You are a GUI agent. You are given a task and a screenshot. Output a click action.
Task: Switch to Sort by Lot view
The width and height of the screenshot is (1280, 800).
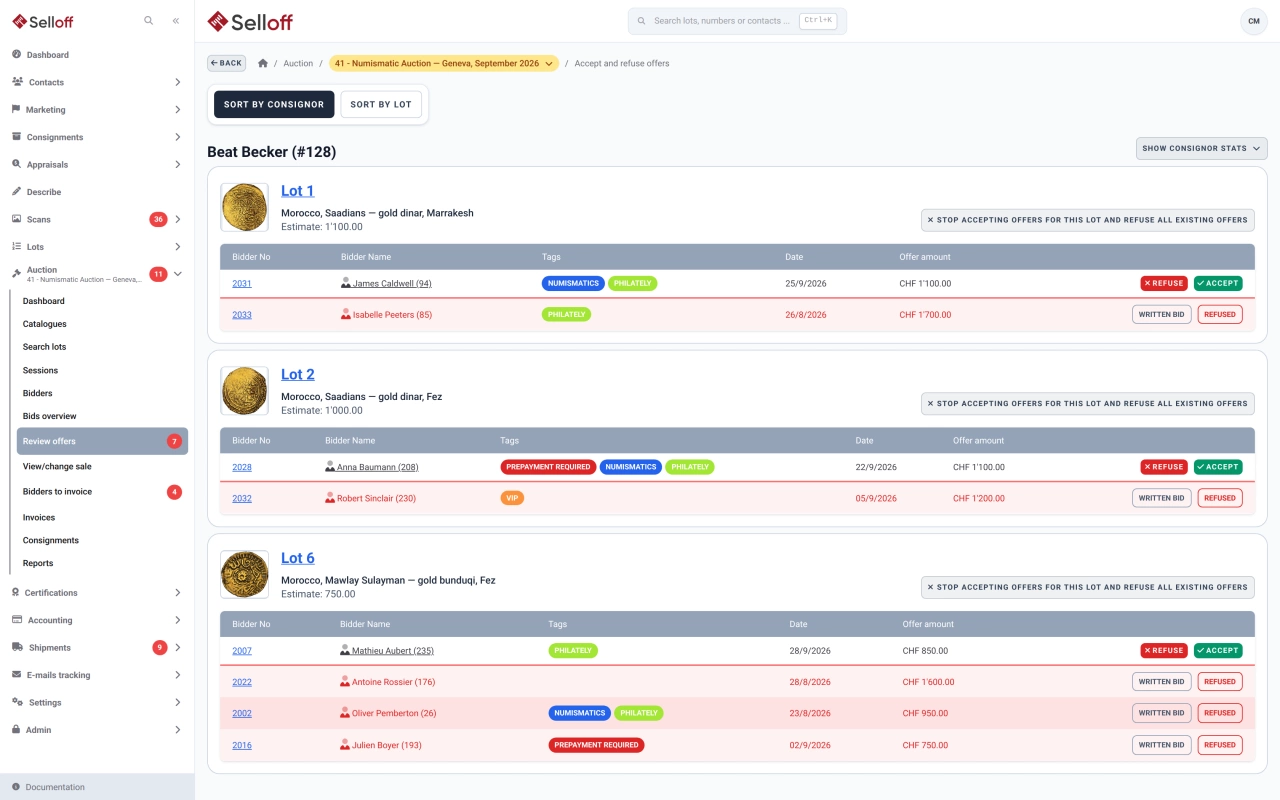(381, 104)
